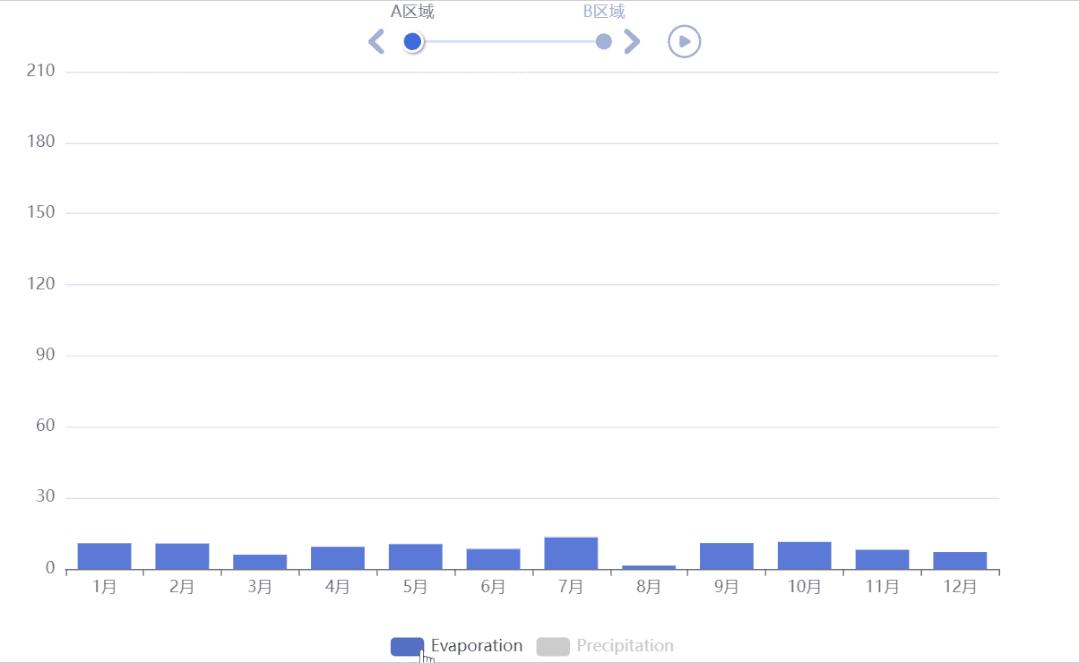Select the A区域 timeline point
Screen dimensions: 1079x663
412,41
